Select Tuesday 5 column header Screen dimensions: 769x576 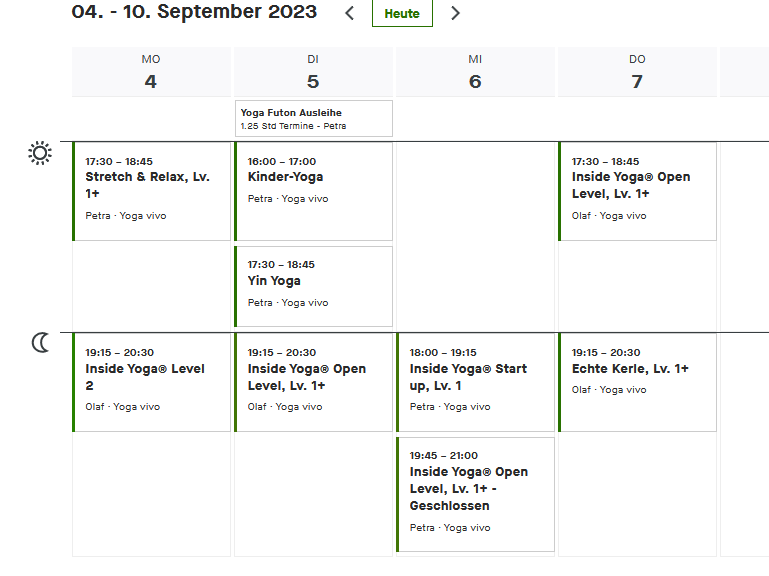tap(313, 72)
